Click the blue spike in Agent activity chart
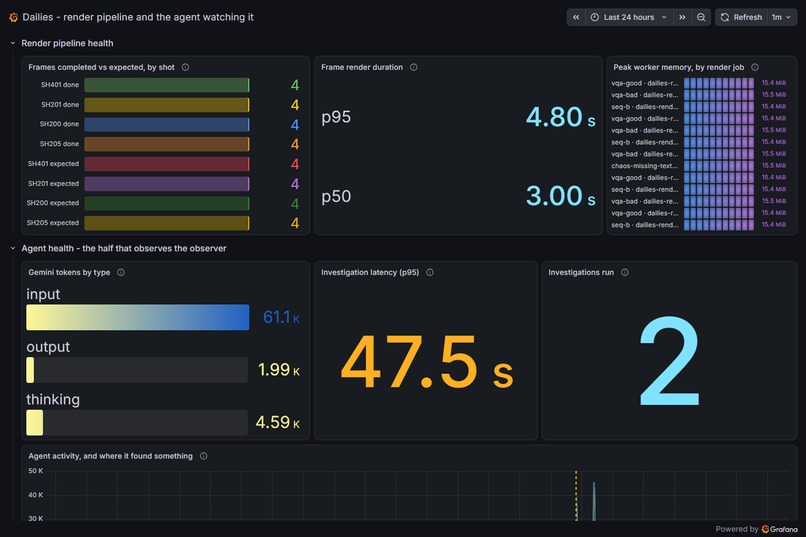Screen dimensions: 806x537 coord(594,502)
